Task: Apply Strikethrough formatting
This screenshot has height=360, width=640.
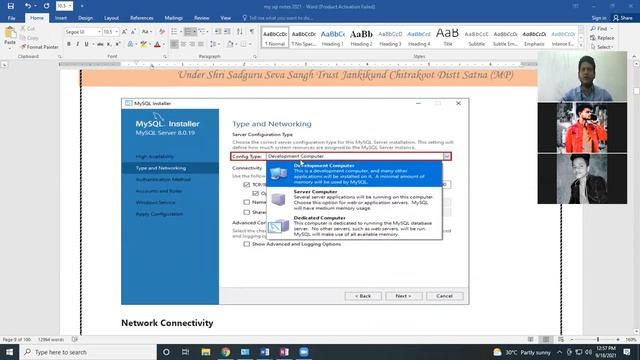Action: 100,44
